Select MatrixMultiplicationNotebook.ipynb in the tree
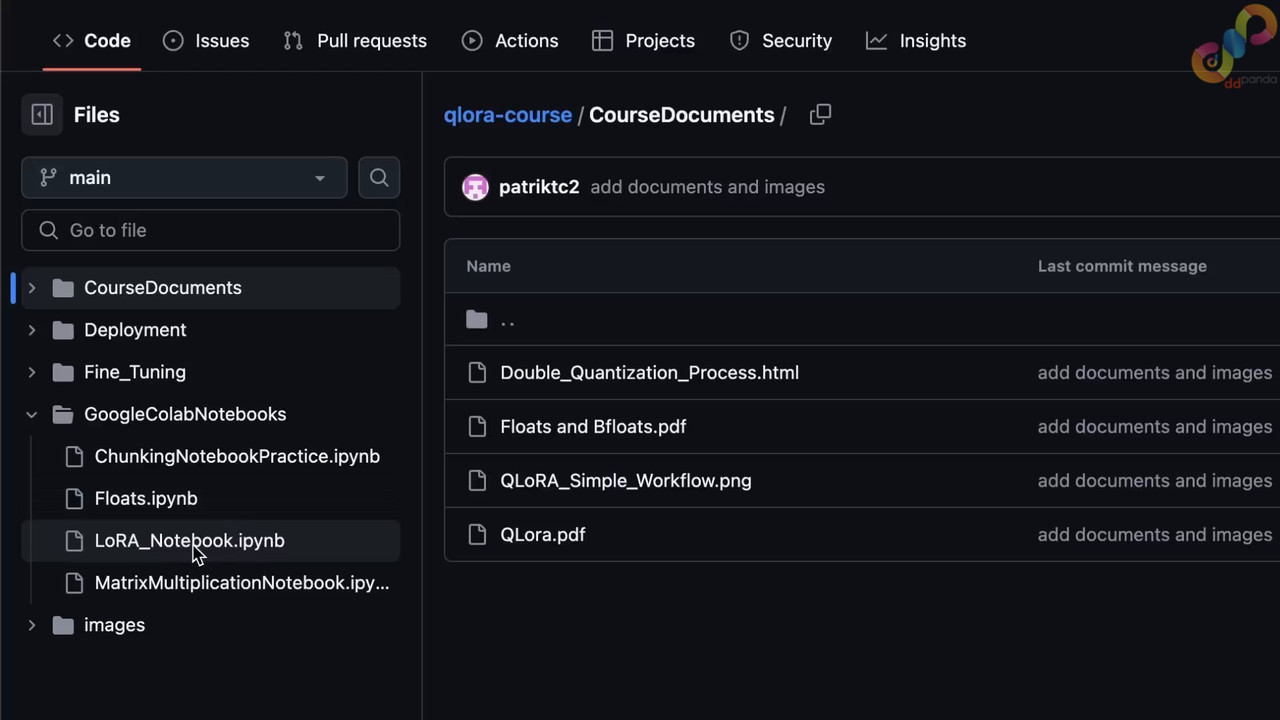Screen dimensions: 1280x720 [x=242, y=582]
